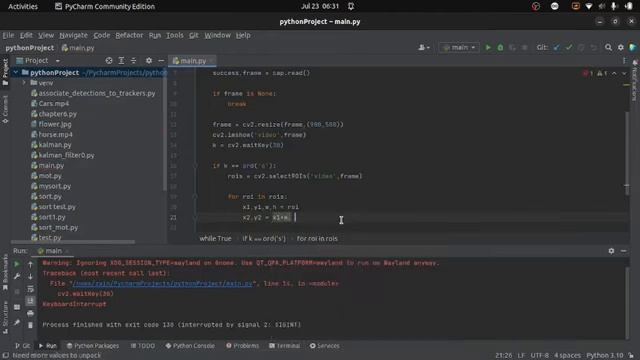This screenshot has height=360, width=640.
Task: Open main.py link in traceback
Action: click(x=162, y=283)
